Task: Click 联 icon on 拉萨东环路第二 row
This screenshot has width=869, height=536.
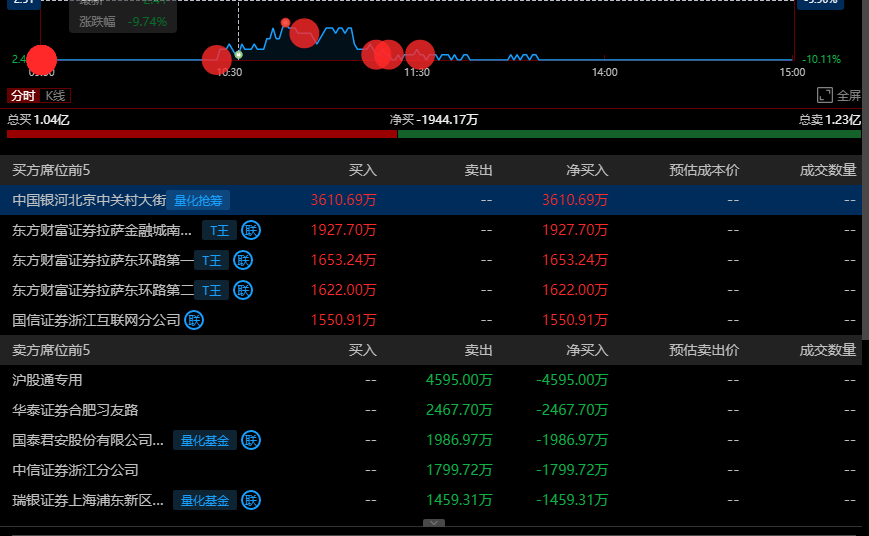Action: click(x=243, y=290)
